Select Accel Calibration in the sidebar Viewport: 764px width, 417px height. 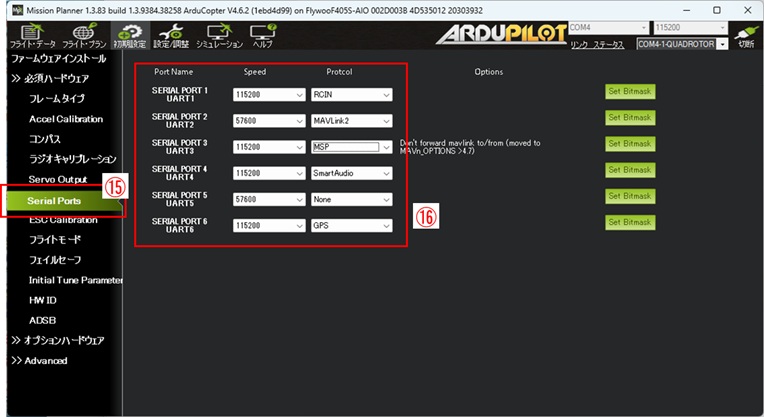[66, 119]
